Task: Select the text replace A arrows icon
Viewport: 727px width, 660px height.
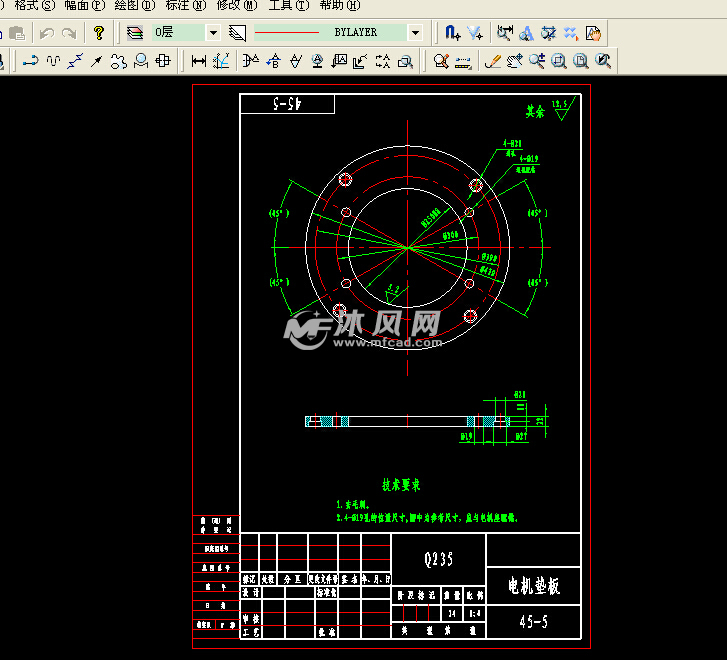Action: point(383,61)
